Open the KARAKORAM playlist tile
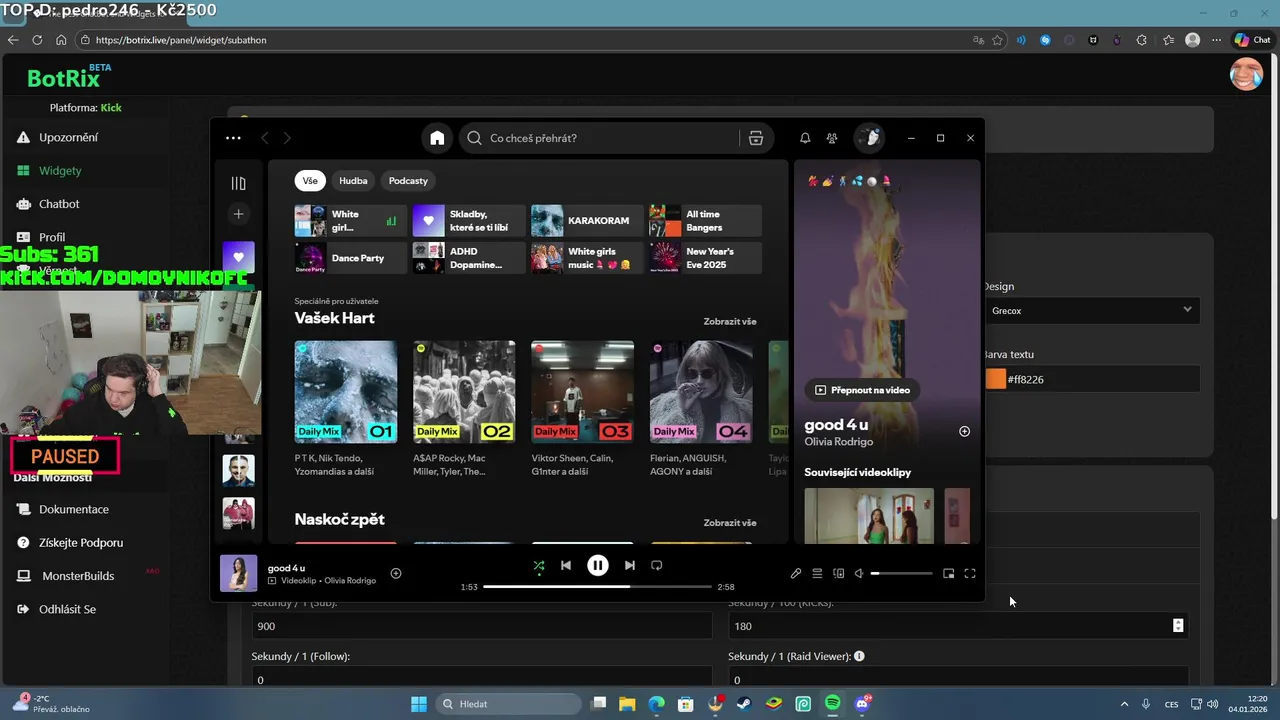Image resolution: width=1280 pixels, height=720 pixels. click(587, 221)
